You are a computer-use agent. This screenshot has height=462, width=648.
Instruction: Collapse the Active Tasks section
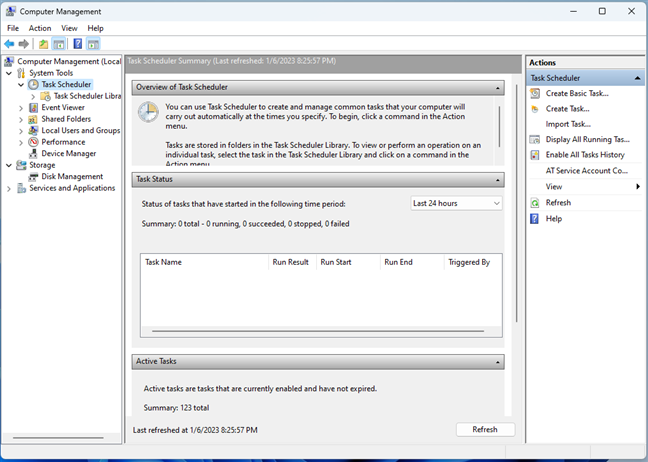point(498,362)
